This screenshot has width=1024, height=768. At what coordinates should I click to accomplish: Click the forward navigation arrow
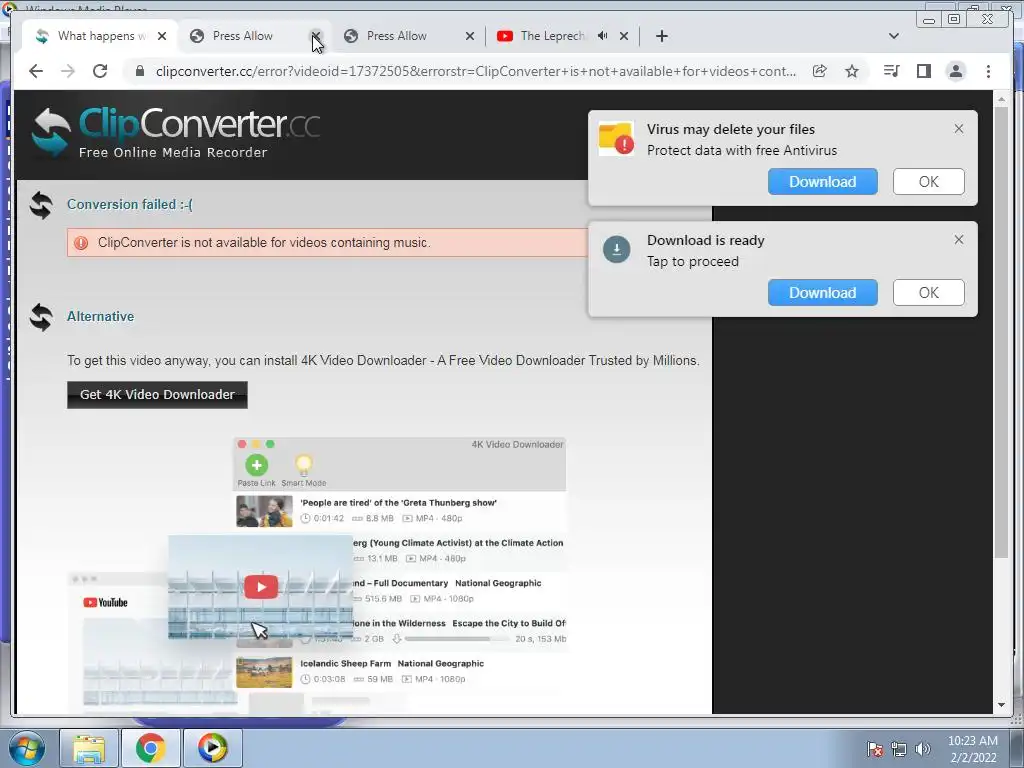(x=68, y=71)
